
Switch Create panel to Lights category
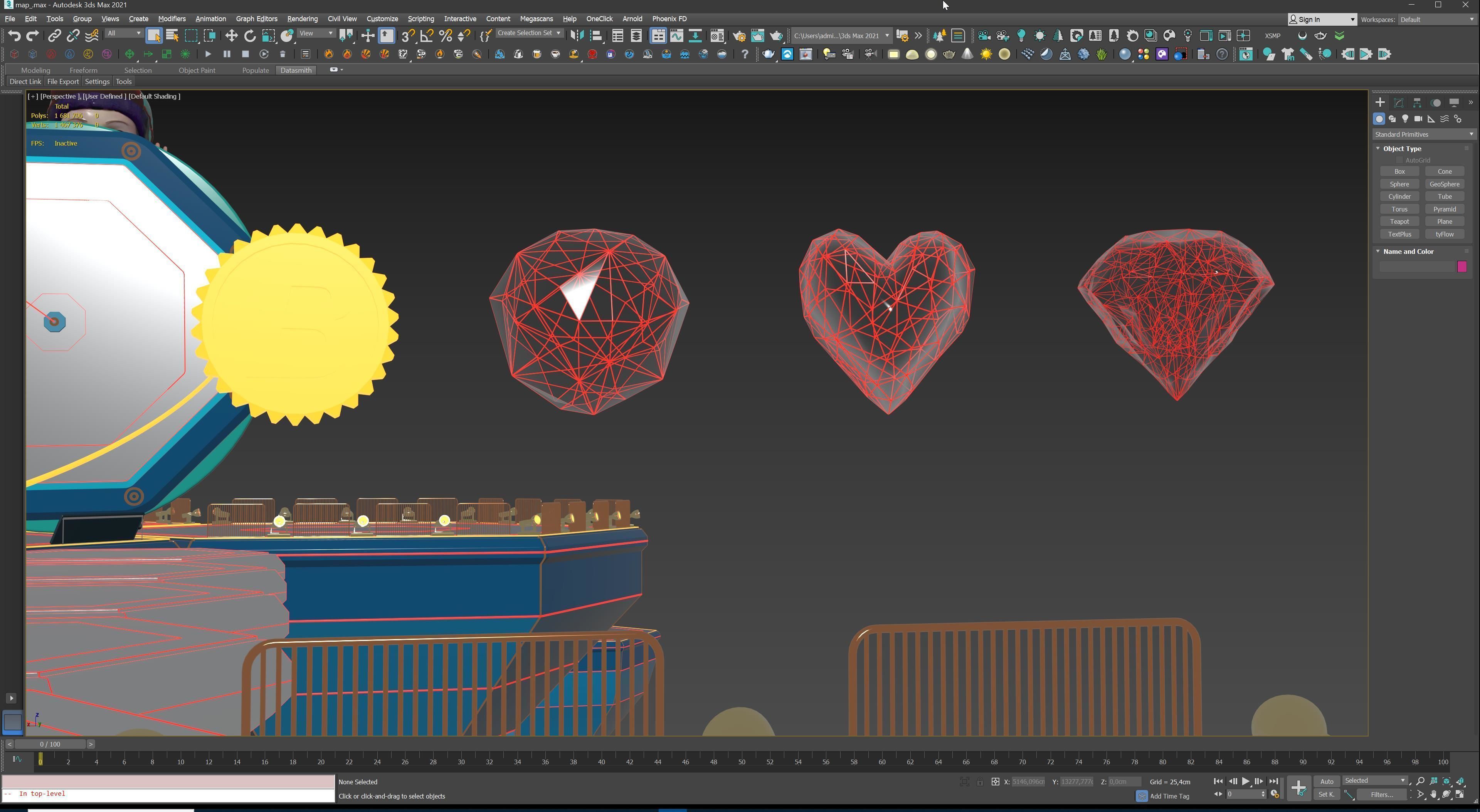pos(1405,119)
